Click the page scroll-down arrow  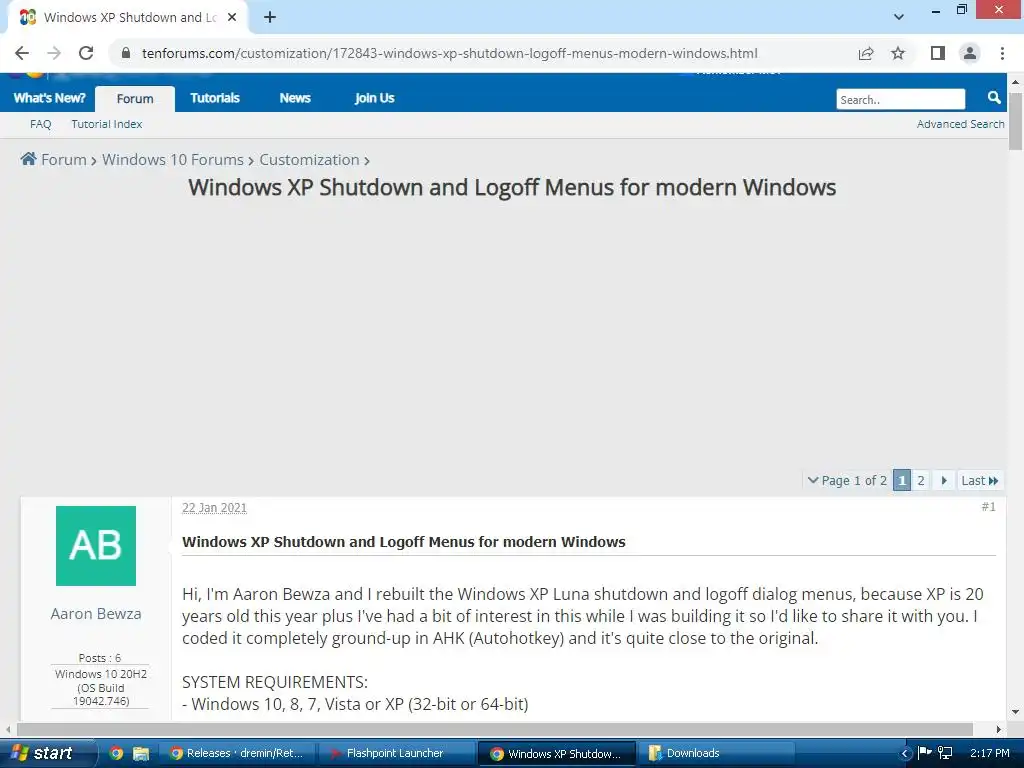1015,712
